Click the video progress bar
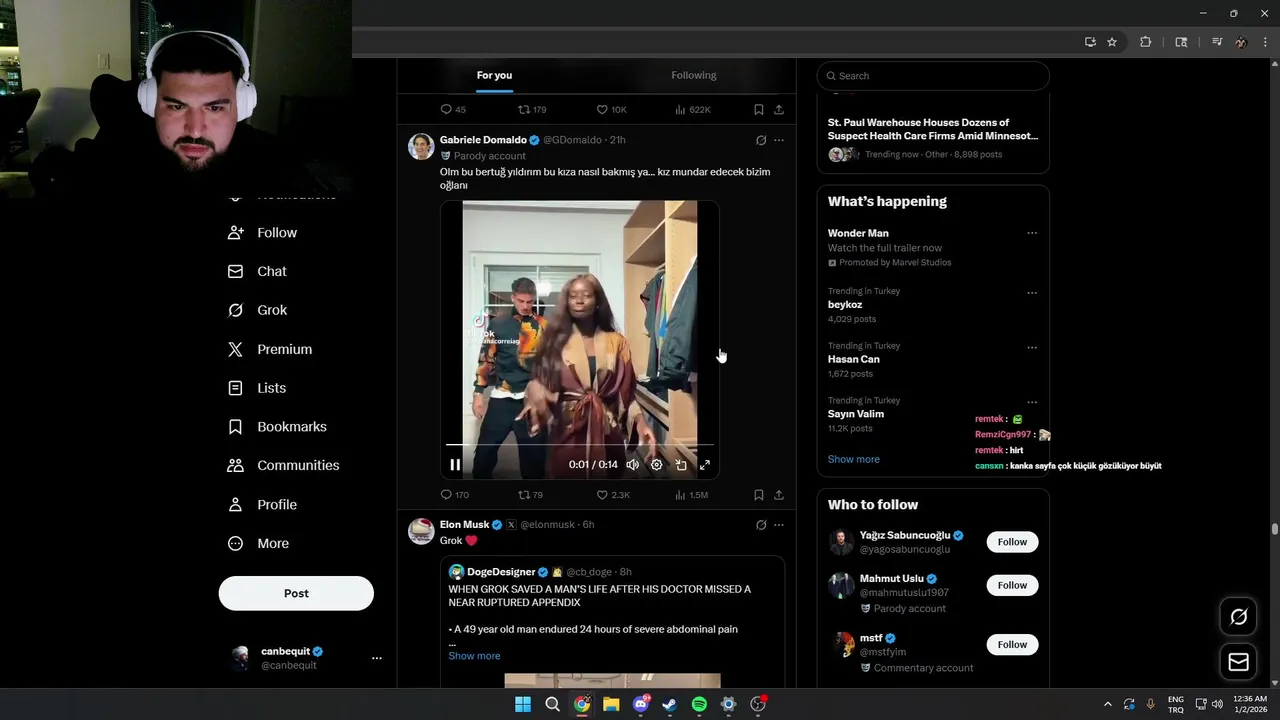This screenshot has width=1280, height=720. point(580,444)
